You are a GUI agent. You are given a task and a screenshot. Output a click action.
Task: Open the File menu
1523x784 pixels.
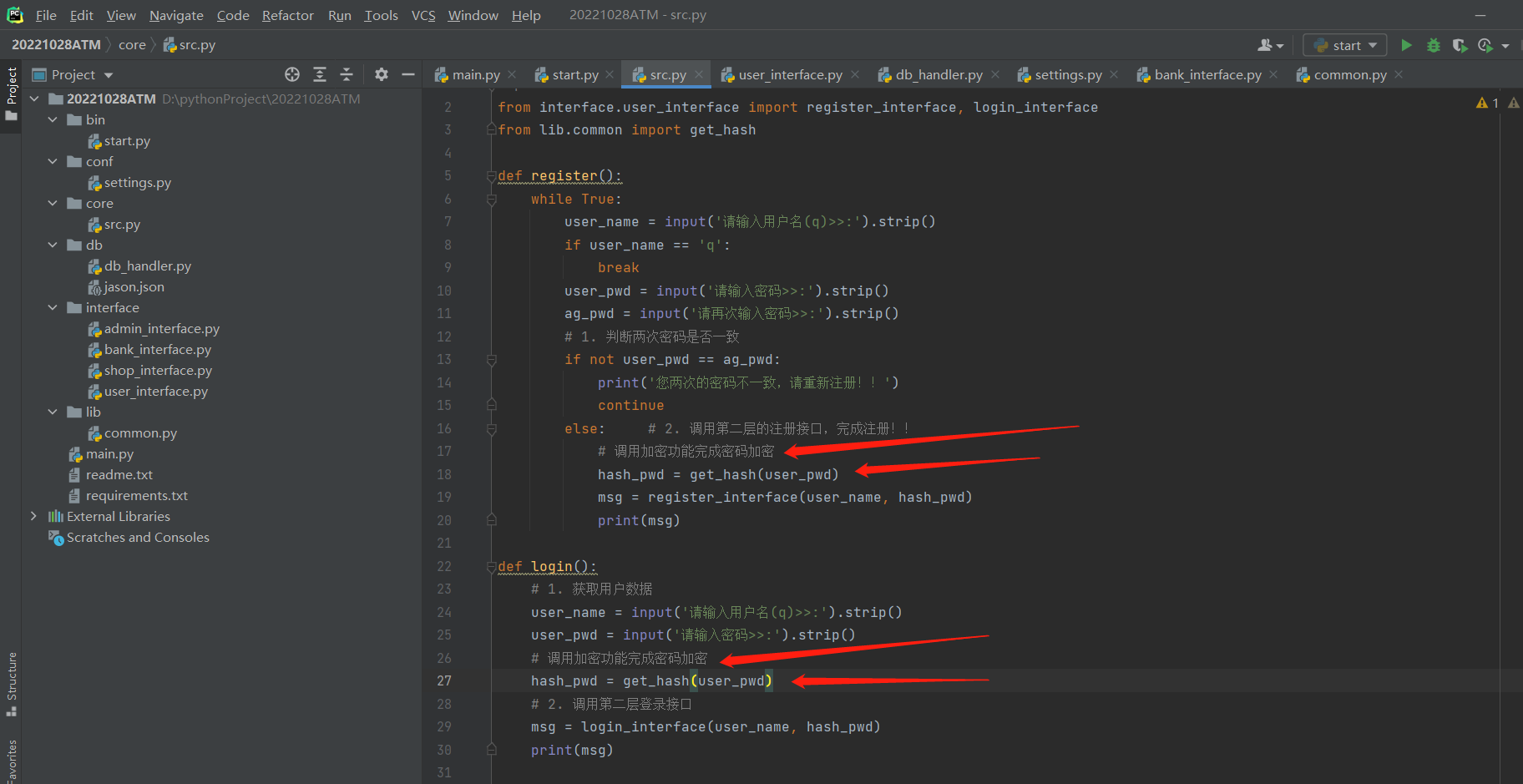pos(46,15)
